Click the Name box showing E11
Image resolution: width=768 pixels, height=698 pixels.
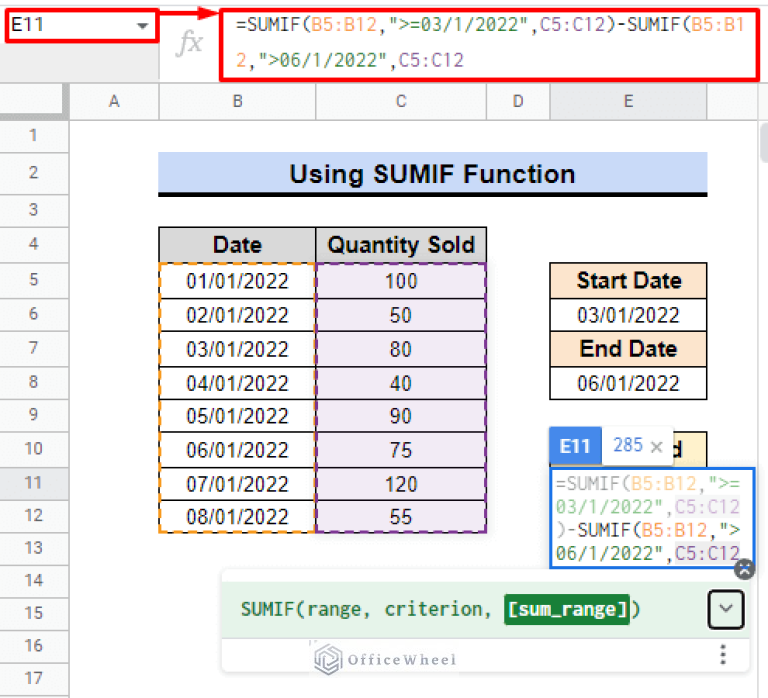point(70,26)
